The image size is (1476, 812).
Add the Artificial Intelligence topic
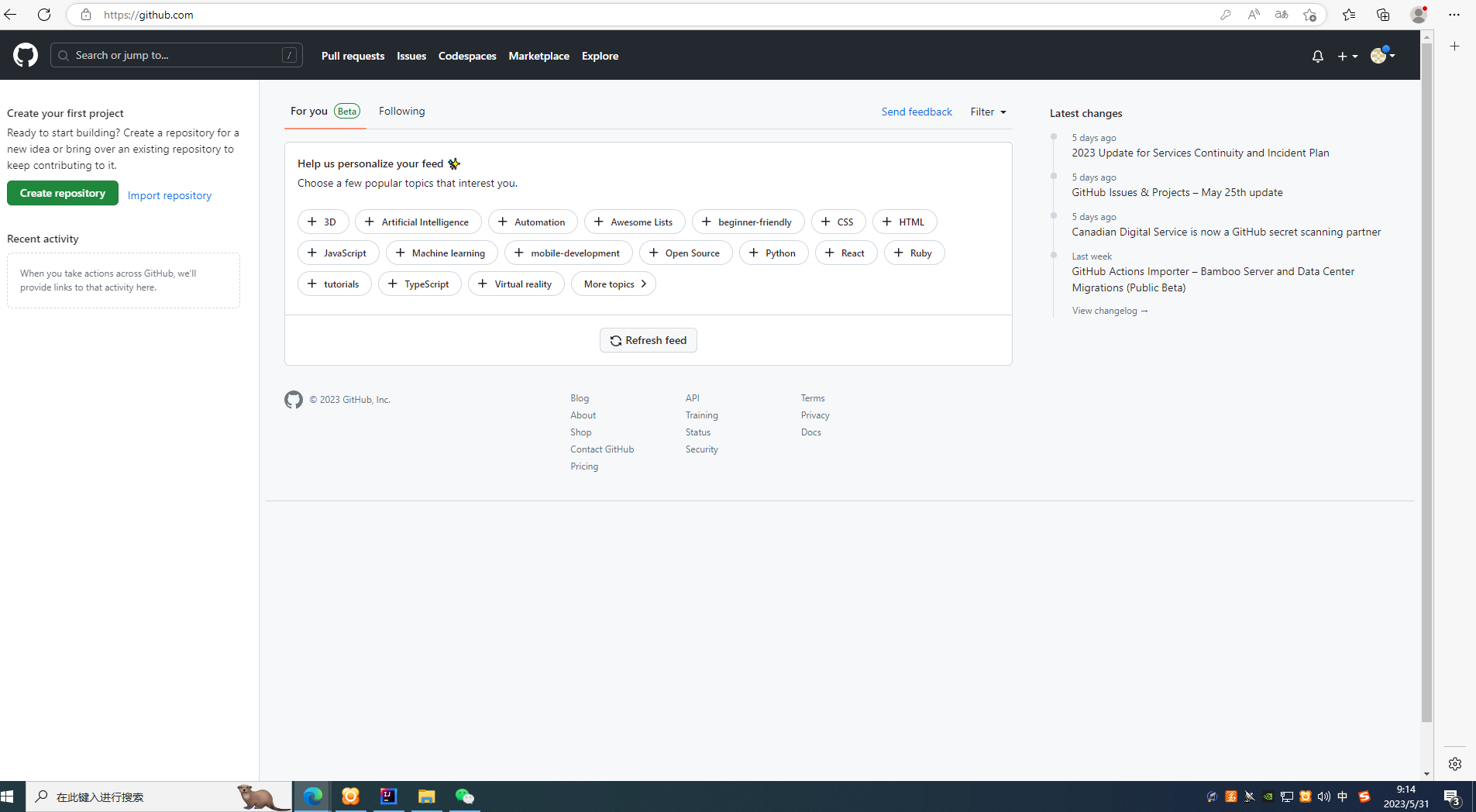pyautogui.click(x=418, y=222)
